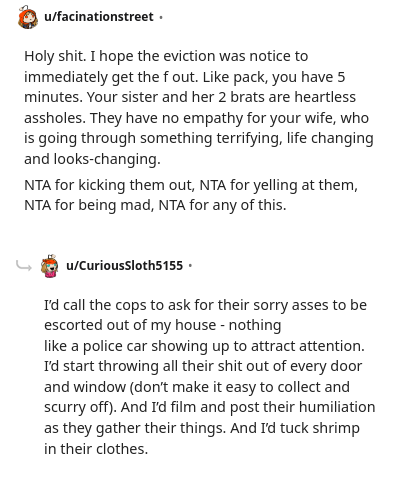Click the 'in their clothes.' ending line
Screen dimensions: 400x484
(96, 449)
